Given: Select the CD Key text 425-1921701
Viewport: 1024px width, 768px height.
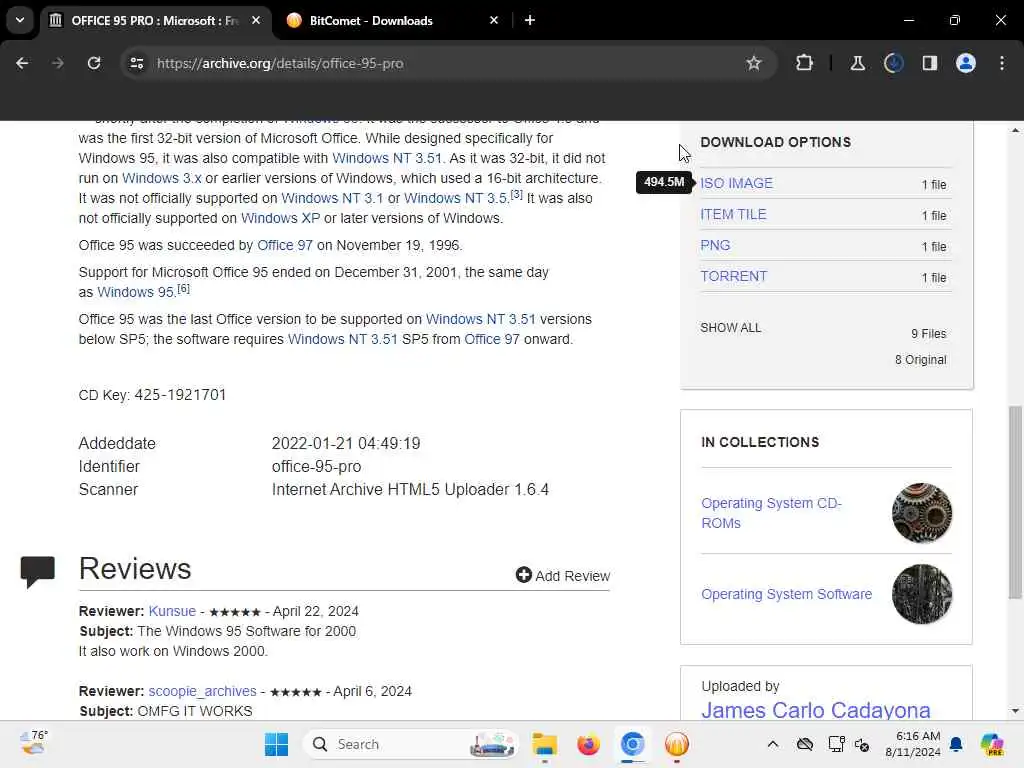Looking at the screenshot, I should [x=180, y=395].
